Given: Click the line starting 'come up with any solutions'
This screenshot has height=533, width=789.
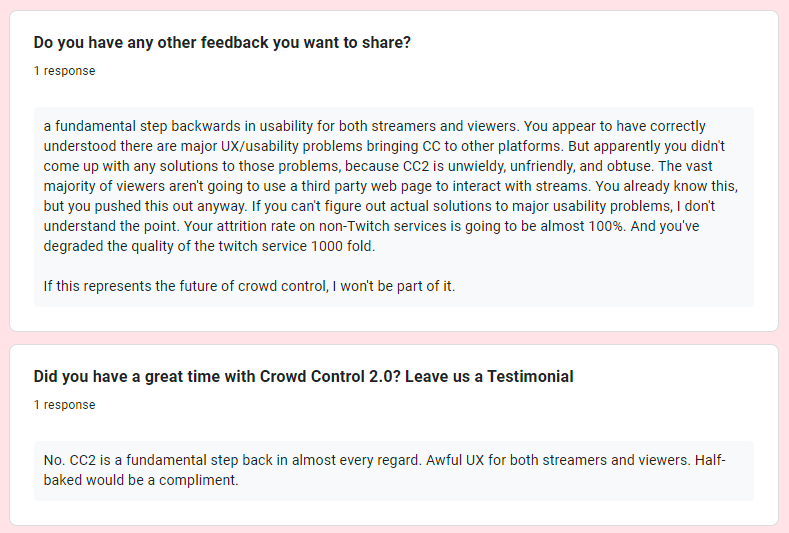Looking at the screenshot, I should (378, 166).
